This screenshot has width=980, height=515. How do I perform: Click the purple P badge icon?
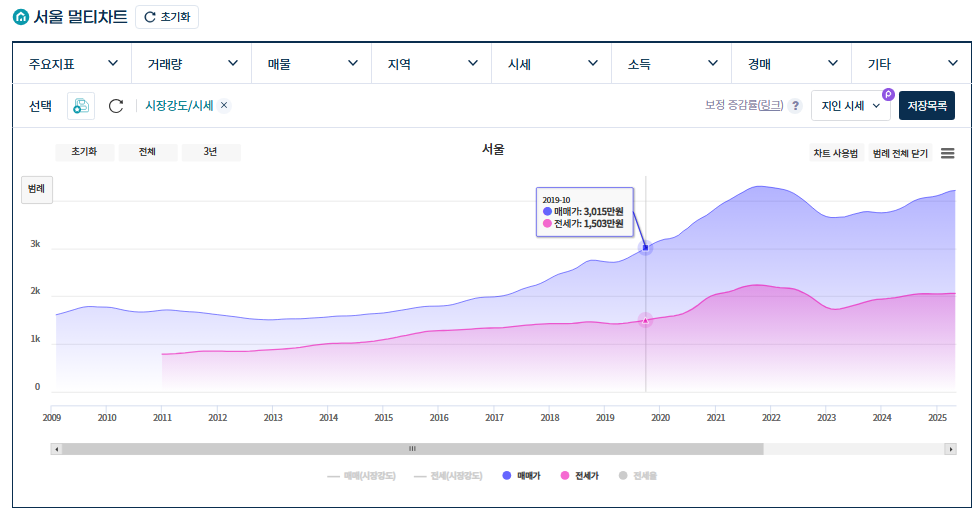tap(888, 94)
